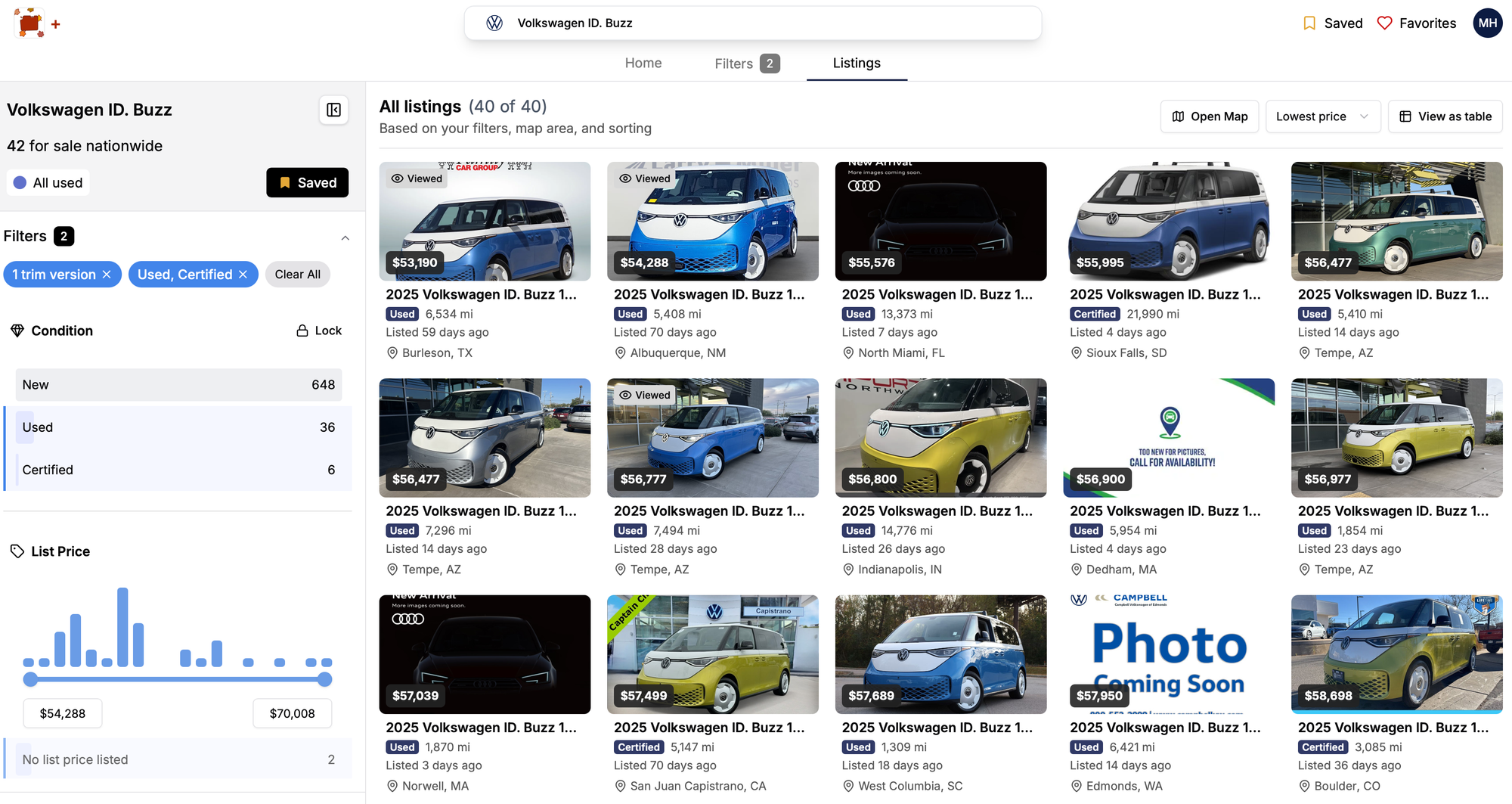Click the minimum price slider handle
Image resolution: width=1512 pixels, height=804 pixels.
[30, 680]
